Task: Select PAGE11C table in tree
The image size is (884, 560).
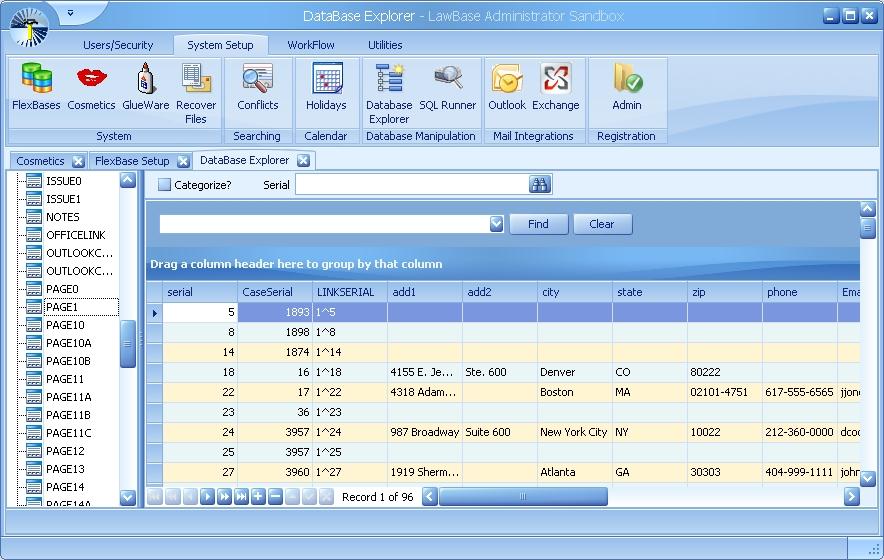Action: (x=69, y=433)
